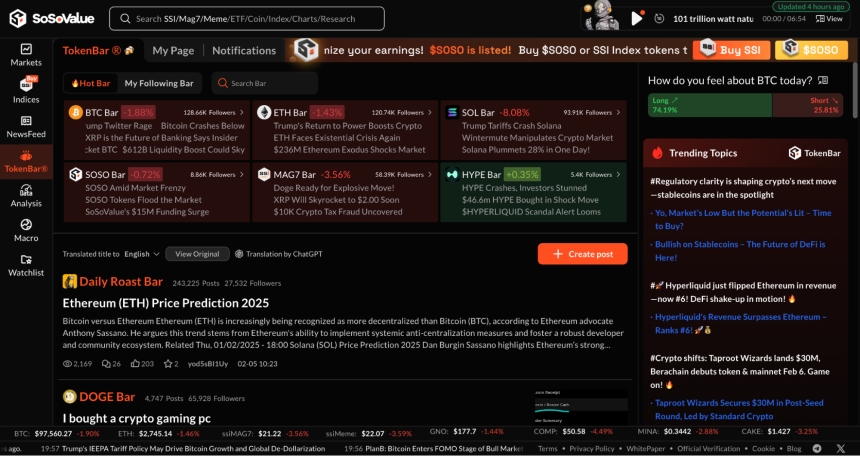
Task: Open the SoSoValue home logo
Action: (x=52, y=19)
